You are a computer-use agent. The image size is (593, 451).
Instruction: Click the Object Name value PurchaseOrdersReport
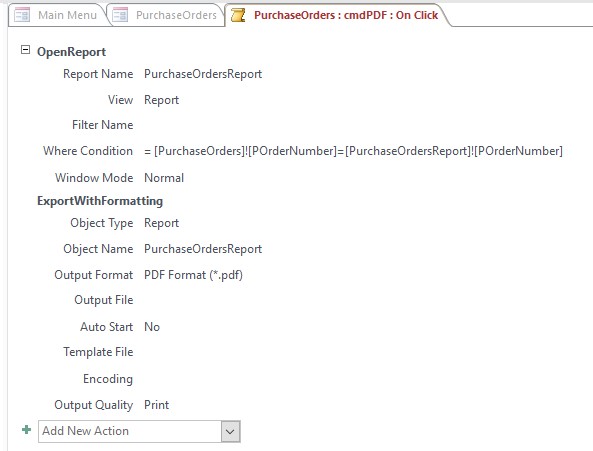pos(203,249)
